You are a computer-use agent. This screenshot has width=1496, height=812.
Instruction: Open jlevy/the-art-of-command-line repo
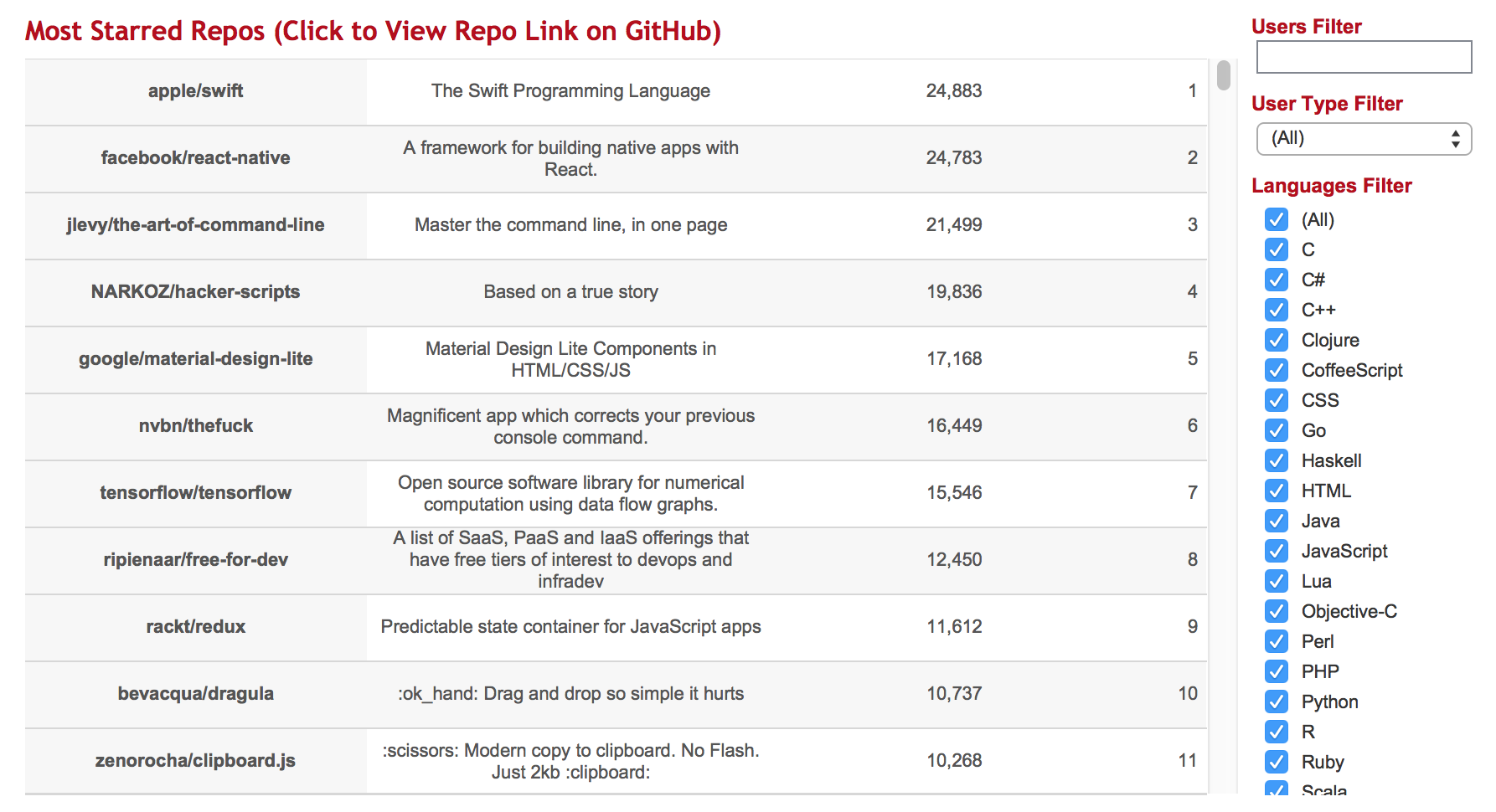196,224
